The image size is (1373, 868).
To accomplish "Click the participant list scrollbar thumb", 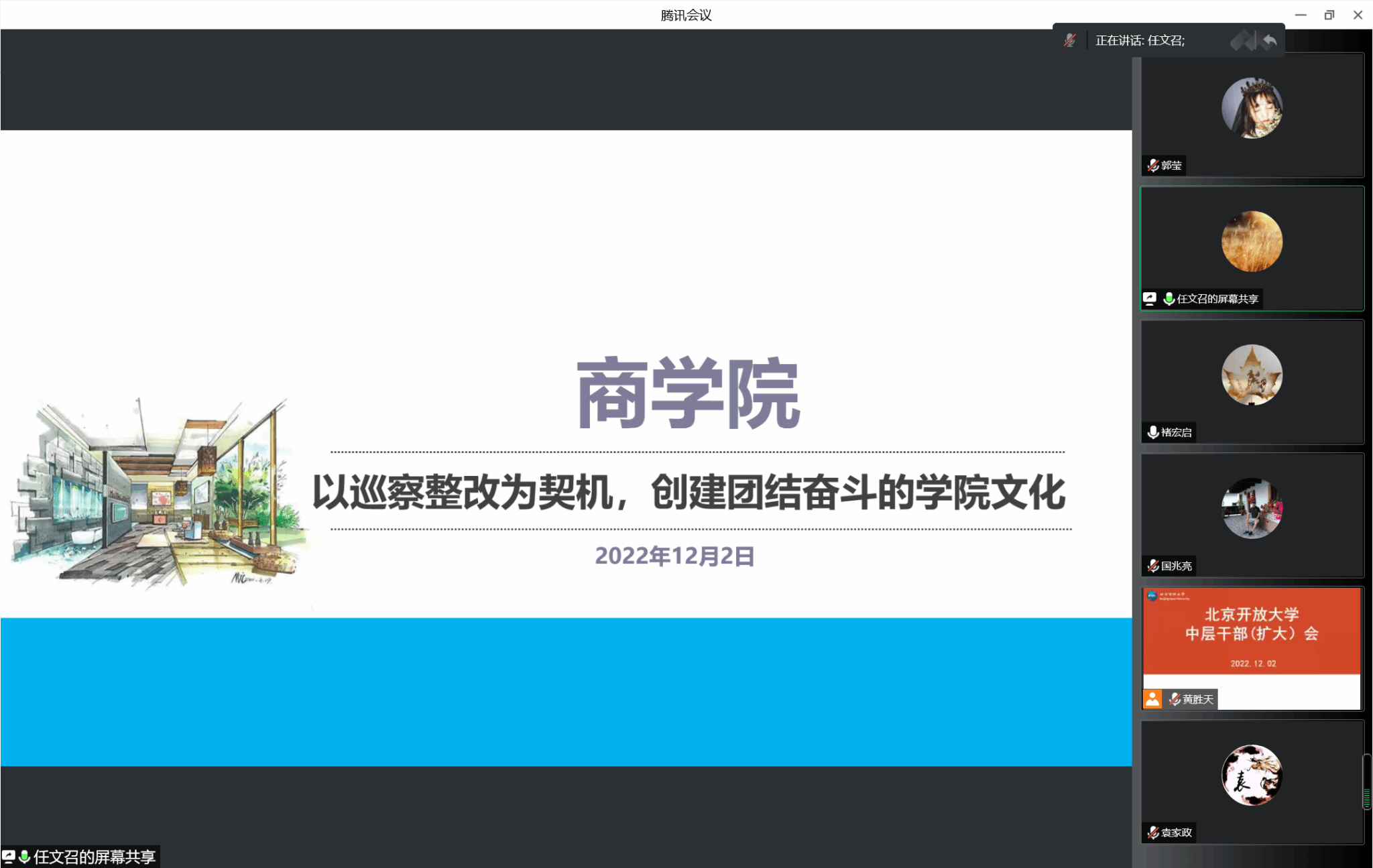I will [1367, 782].
